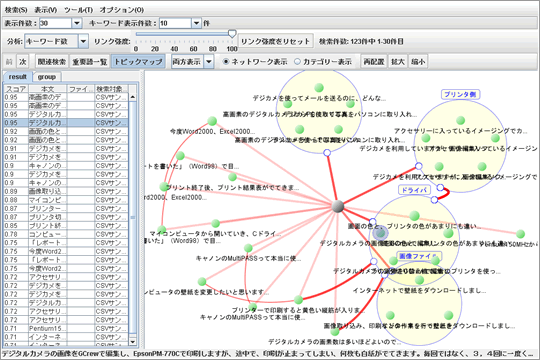Open the オプション(O) menu
This screenshot has height=360, width=540.
click(x=122, y=10)
